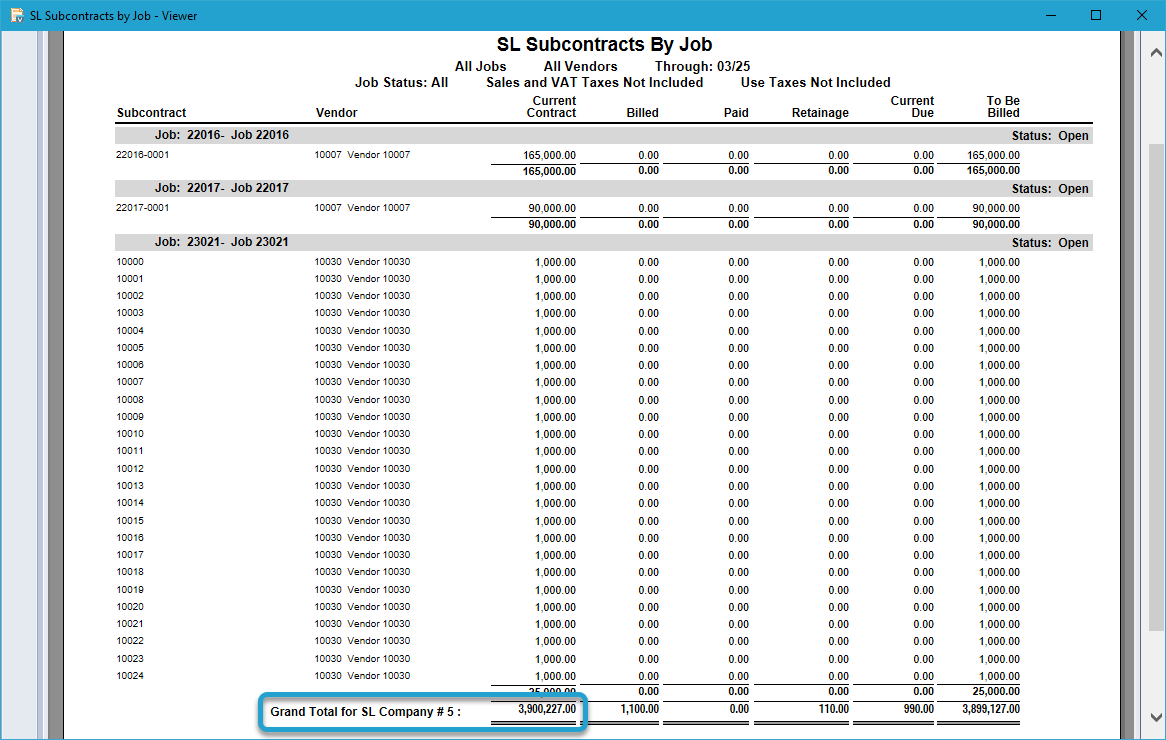This screenshot has height=740, width=1166.
Task: Click 'Job Status: All' text
Action: coord(402,83)
